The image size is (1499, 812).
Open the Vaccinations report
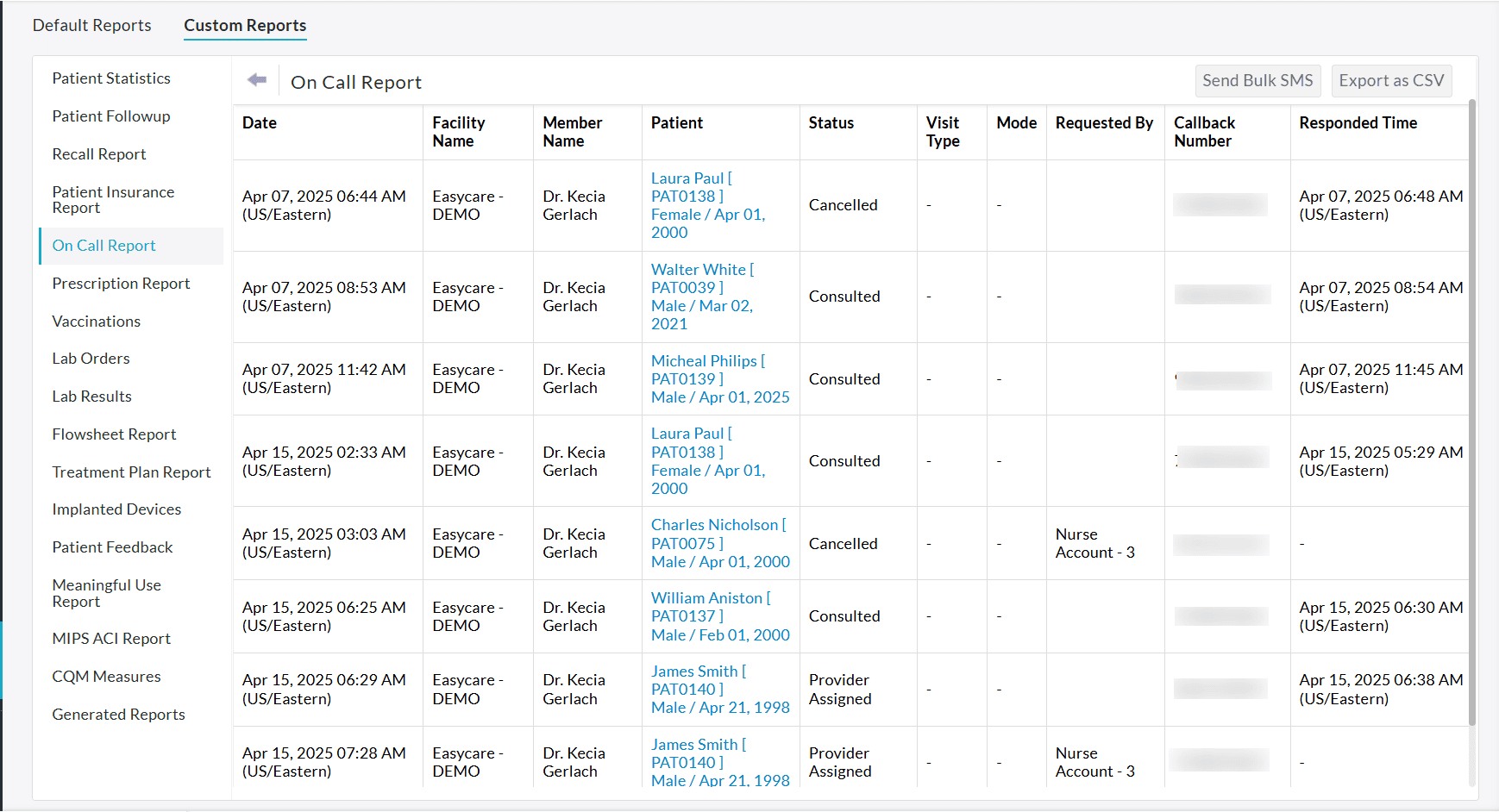click(x=96, y=321)
